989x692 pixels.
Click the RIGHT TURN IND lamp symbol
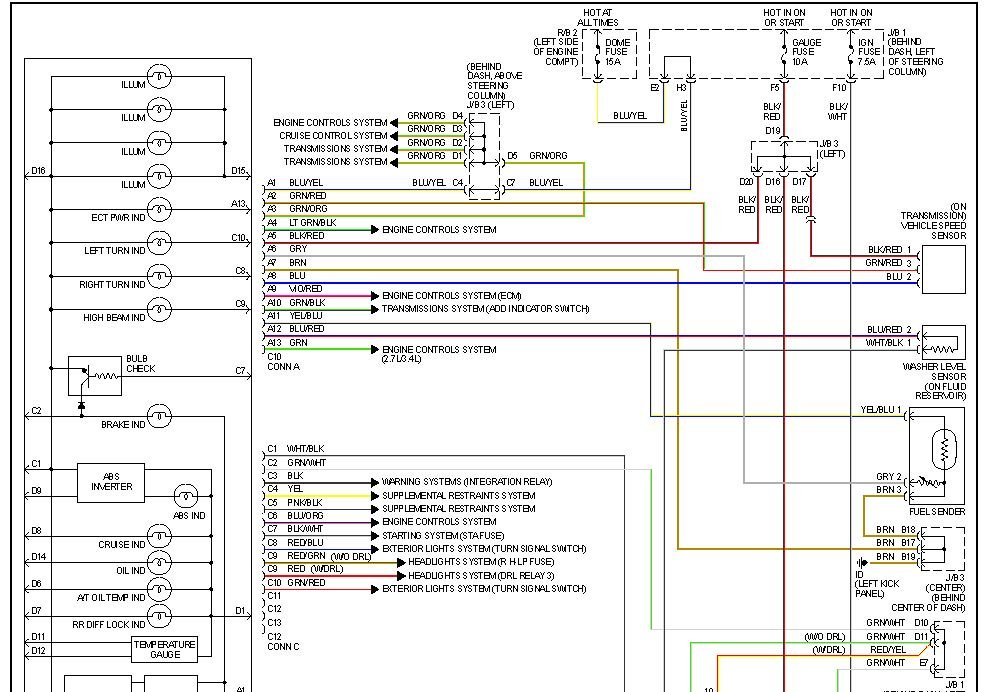[160, 276]
